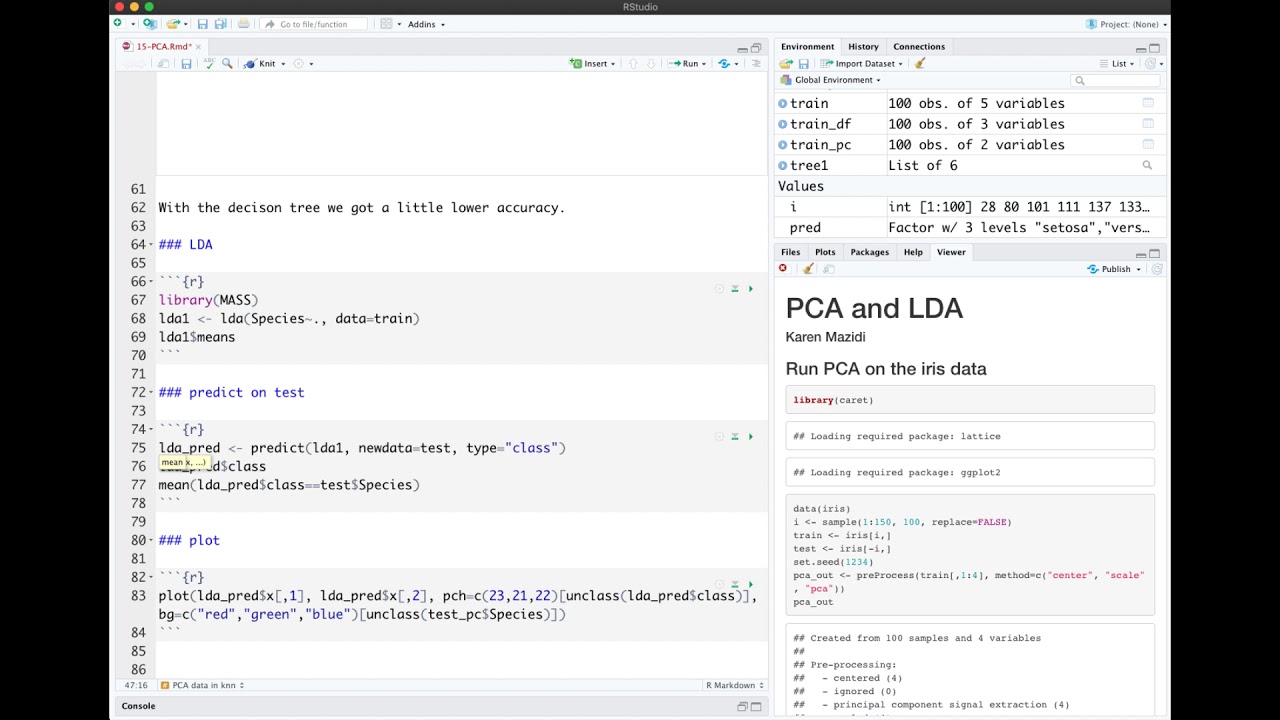The width and height of the screenshot is (1280, 720).
Task: Click Knit to render the document
Action: (x=260, y=63)
